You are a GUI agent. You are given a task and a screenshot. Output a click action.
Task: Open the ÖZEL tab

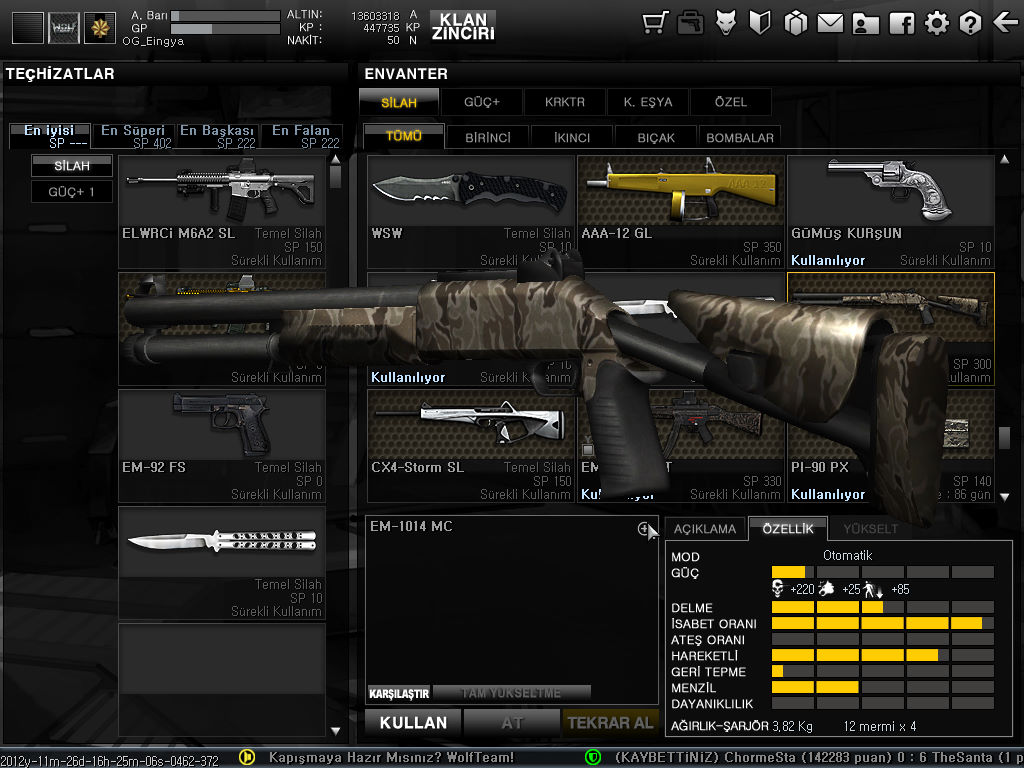[731, 103]
